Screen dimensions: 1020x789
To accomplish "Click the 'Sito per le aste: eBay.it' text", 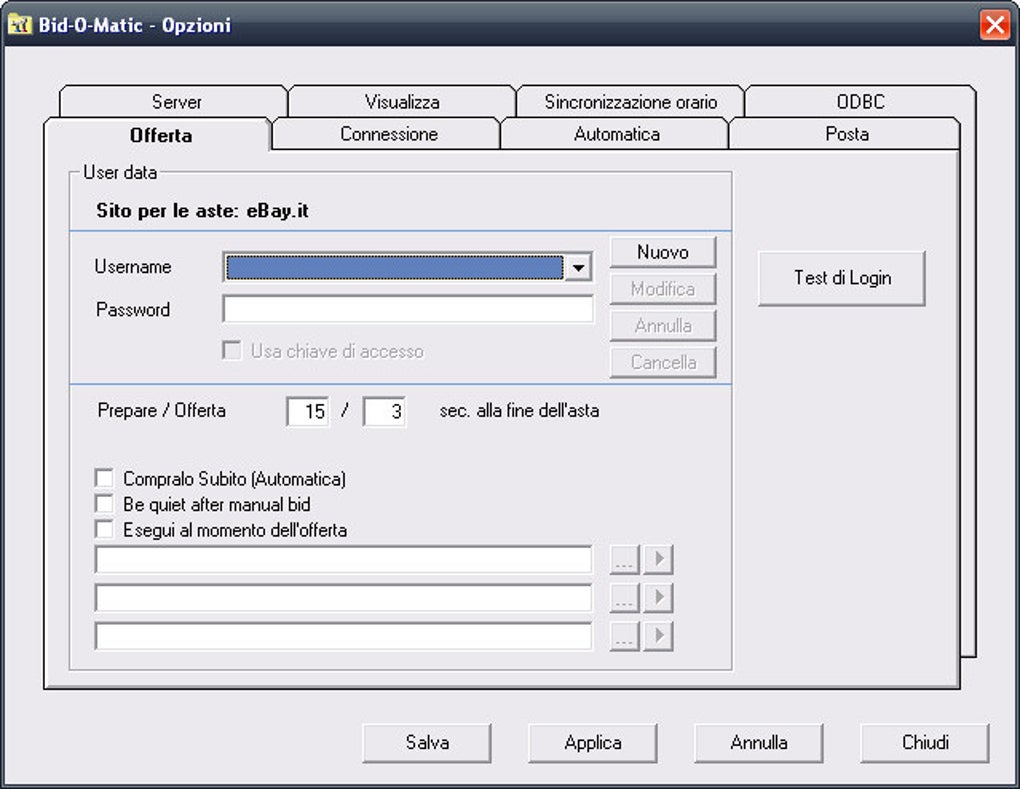I will [x=202, y=211].
